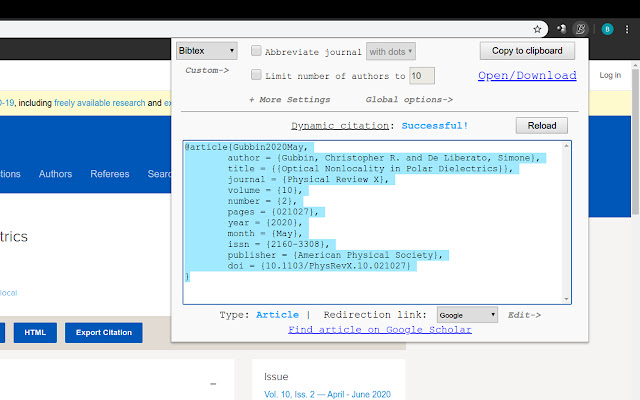The image size is (640, 400).
Task: Open the Chrome profile avatar
Action: pos(606,29)
